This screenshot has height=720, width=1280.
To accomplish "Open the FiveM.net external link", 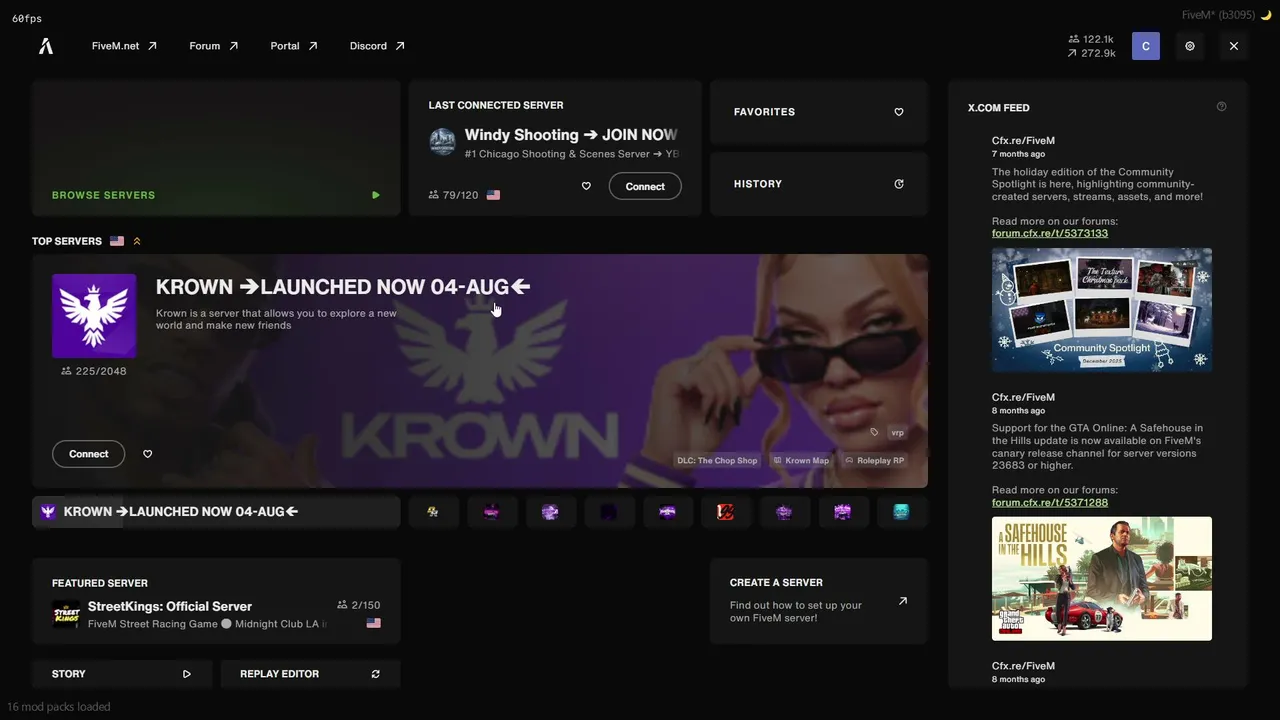I will (124, 46).
